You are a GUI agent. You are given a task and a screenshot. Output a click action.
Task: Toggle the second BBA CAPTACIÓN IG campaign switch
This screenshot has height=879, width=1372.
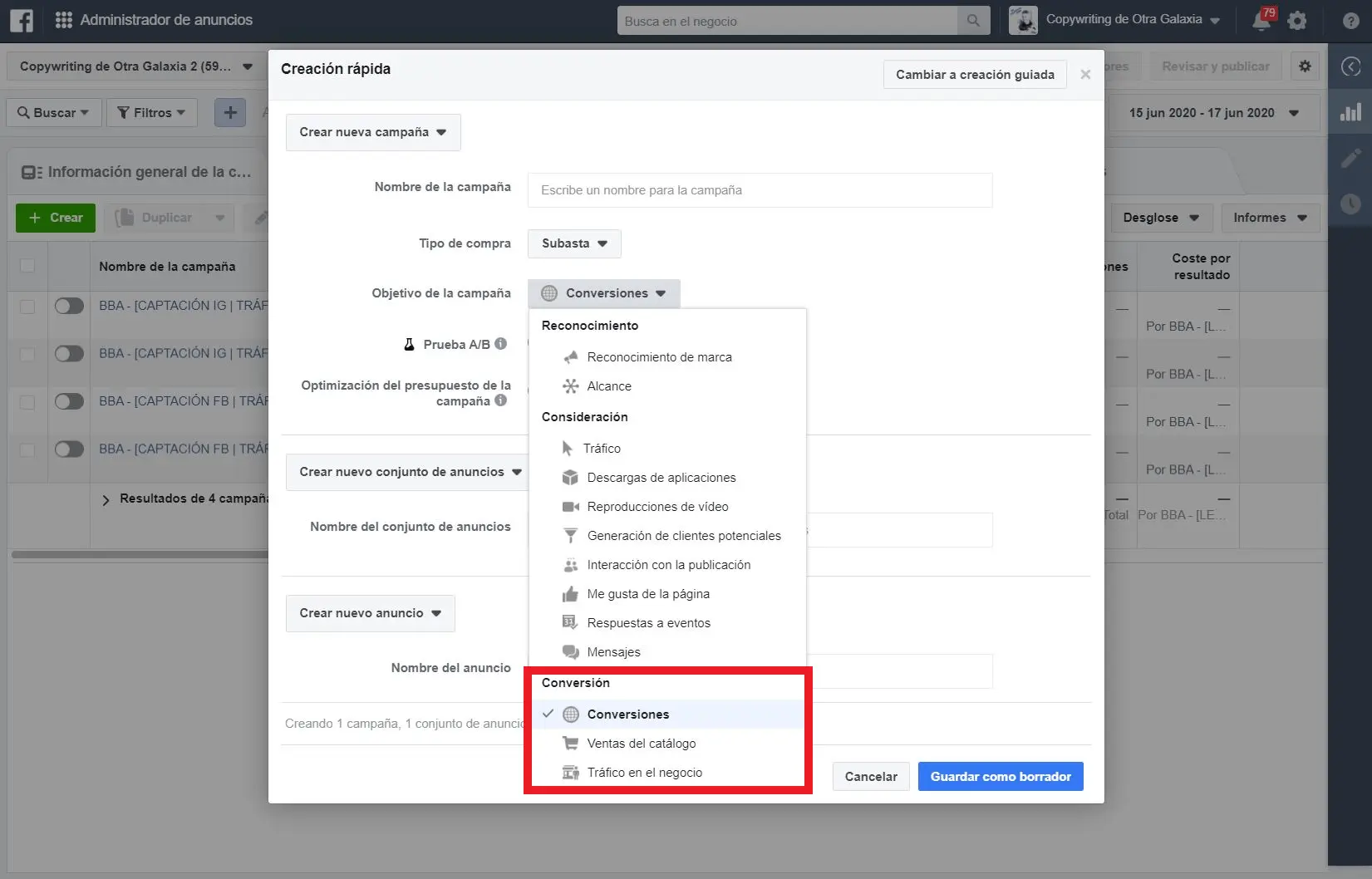69,353
